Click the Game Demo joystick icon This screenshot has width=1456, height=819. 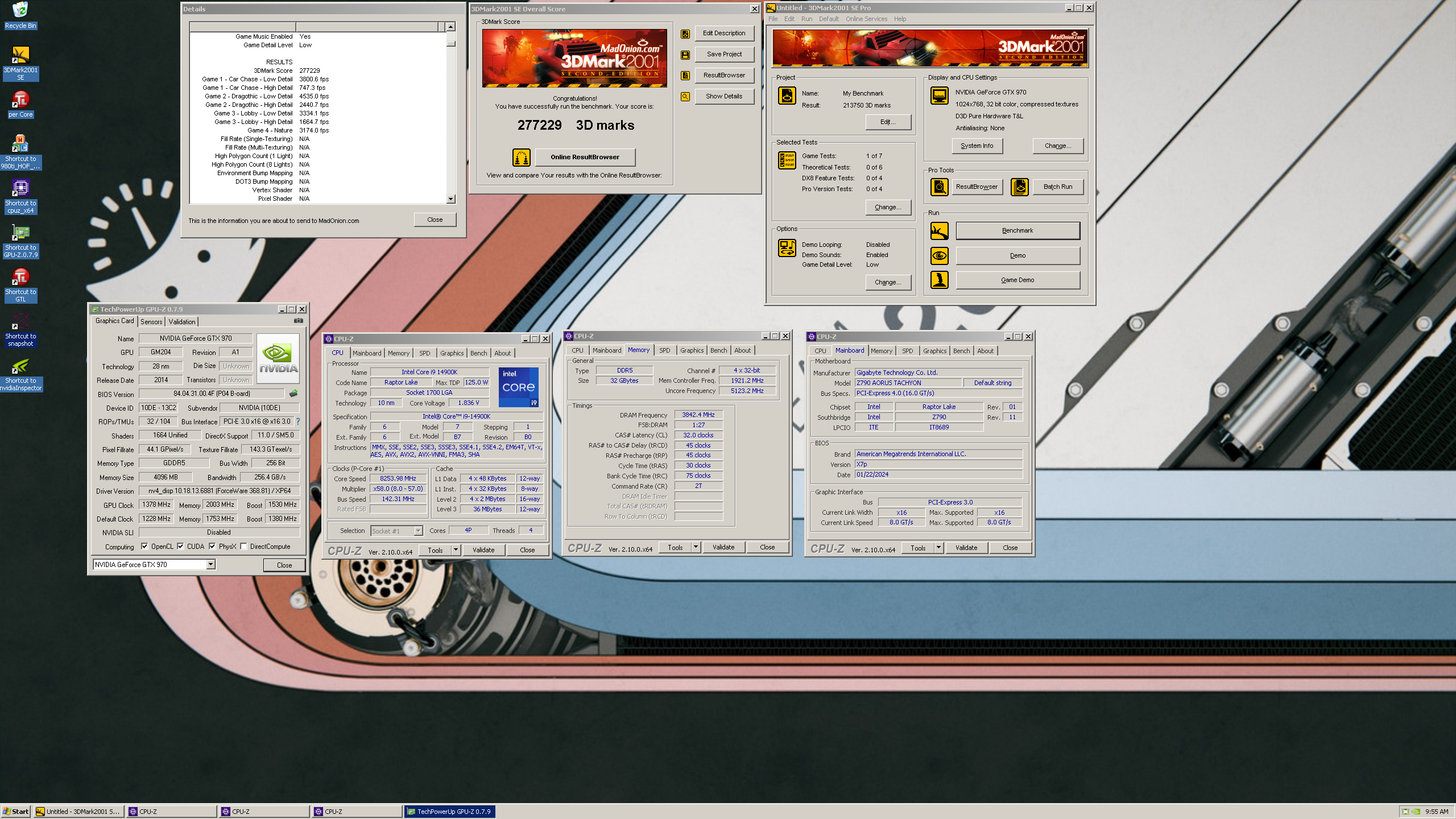coord(940,280)
